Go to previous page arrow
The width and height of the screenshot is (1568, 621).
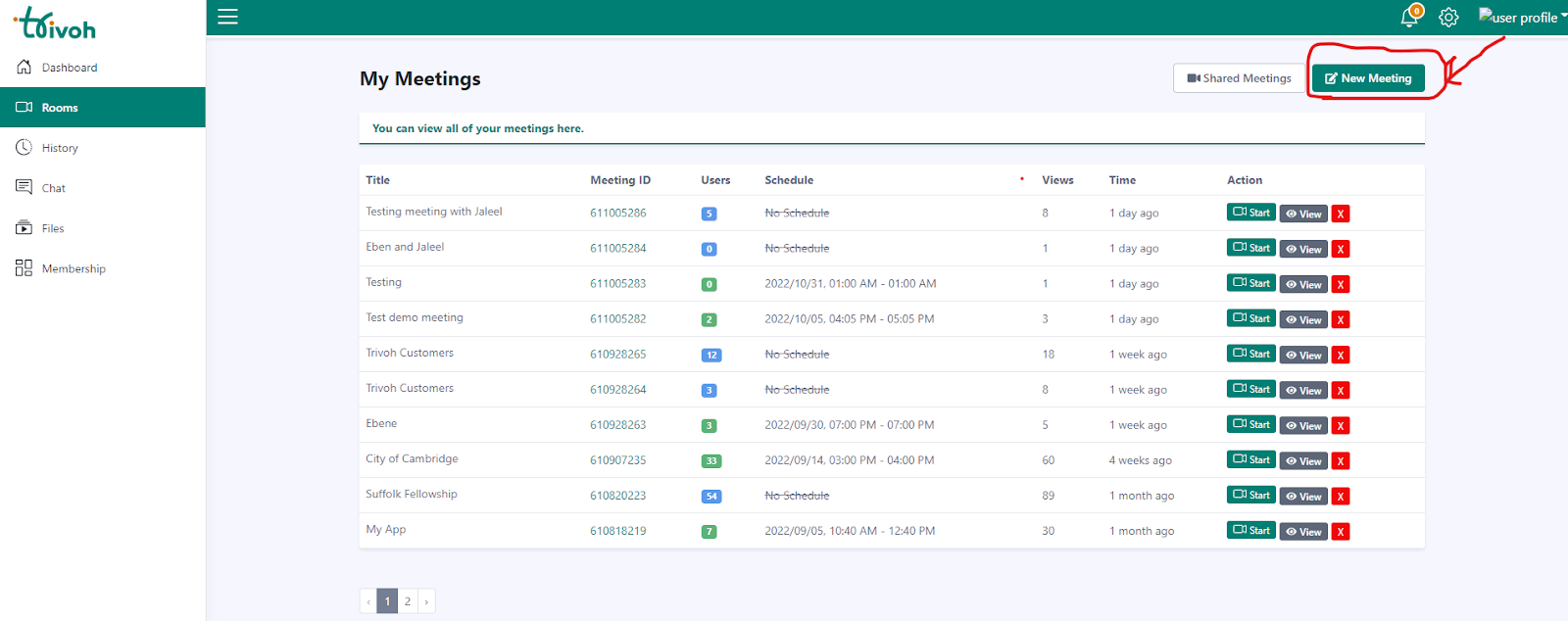(x=368, y=601)
